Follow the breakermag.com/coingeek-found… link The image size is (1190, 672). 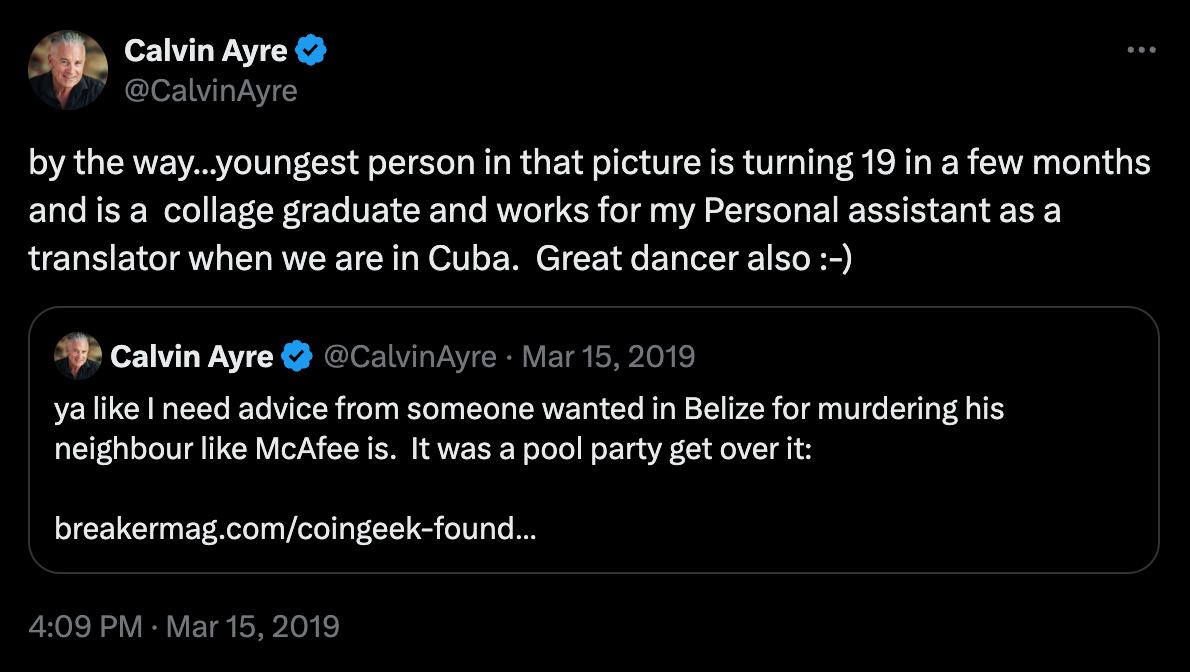click(295, 528)
